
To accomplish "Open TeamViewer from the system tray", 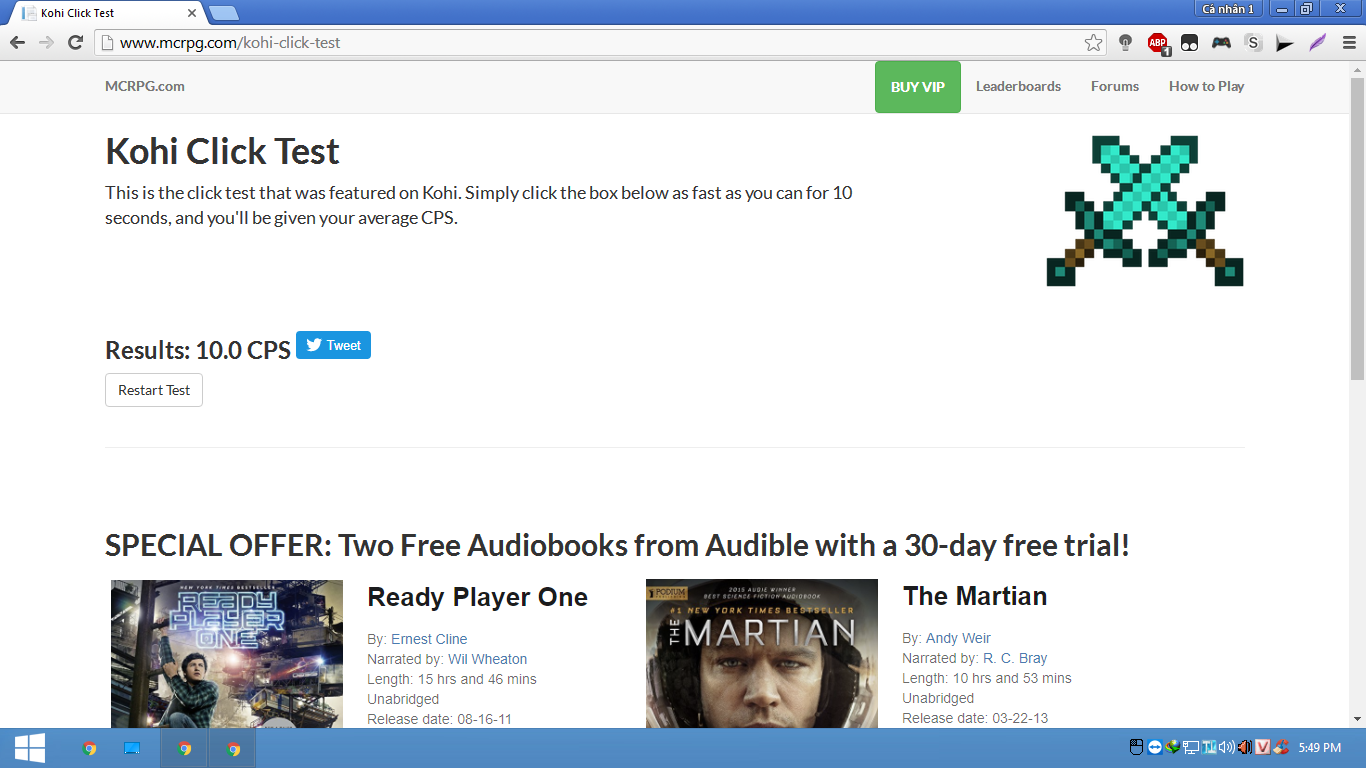I will [1155, 747].
